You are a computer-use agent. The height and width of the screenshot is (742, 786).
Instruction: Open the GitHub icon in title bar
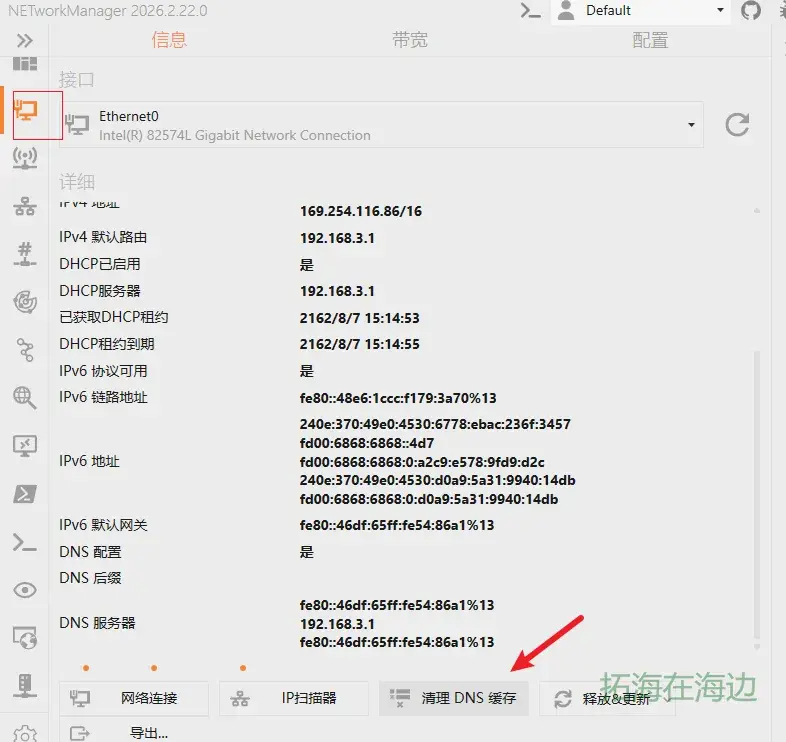coord(750,11)
